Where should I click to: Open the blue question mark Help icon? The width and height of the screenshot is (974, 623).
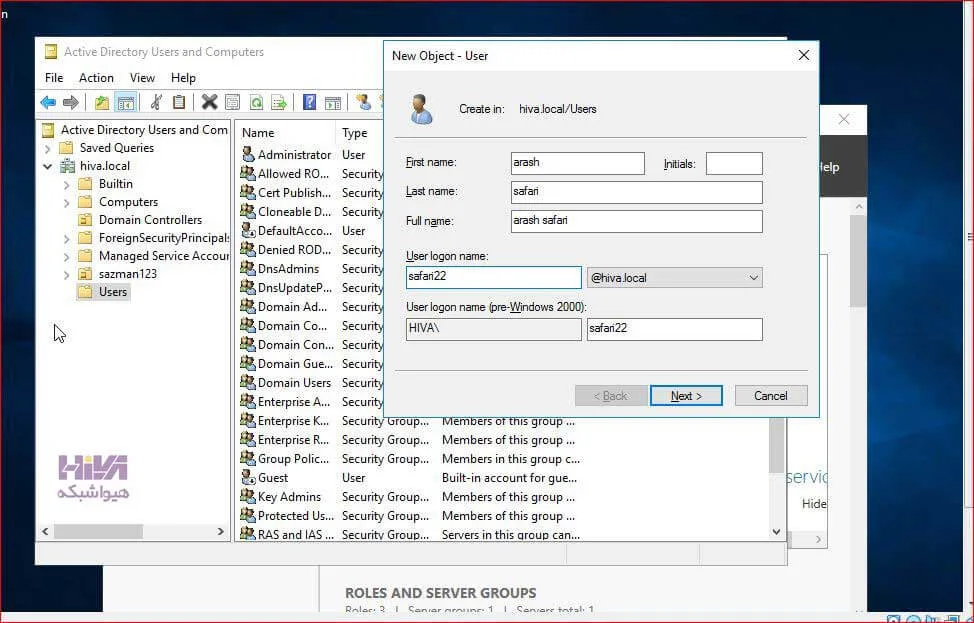click(309, 102)
